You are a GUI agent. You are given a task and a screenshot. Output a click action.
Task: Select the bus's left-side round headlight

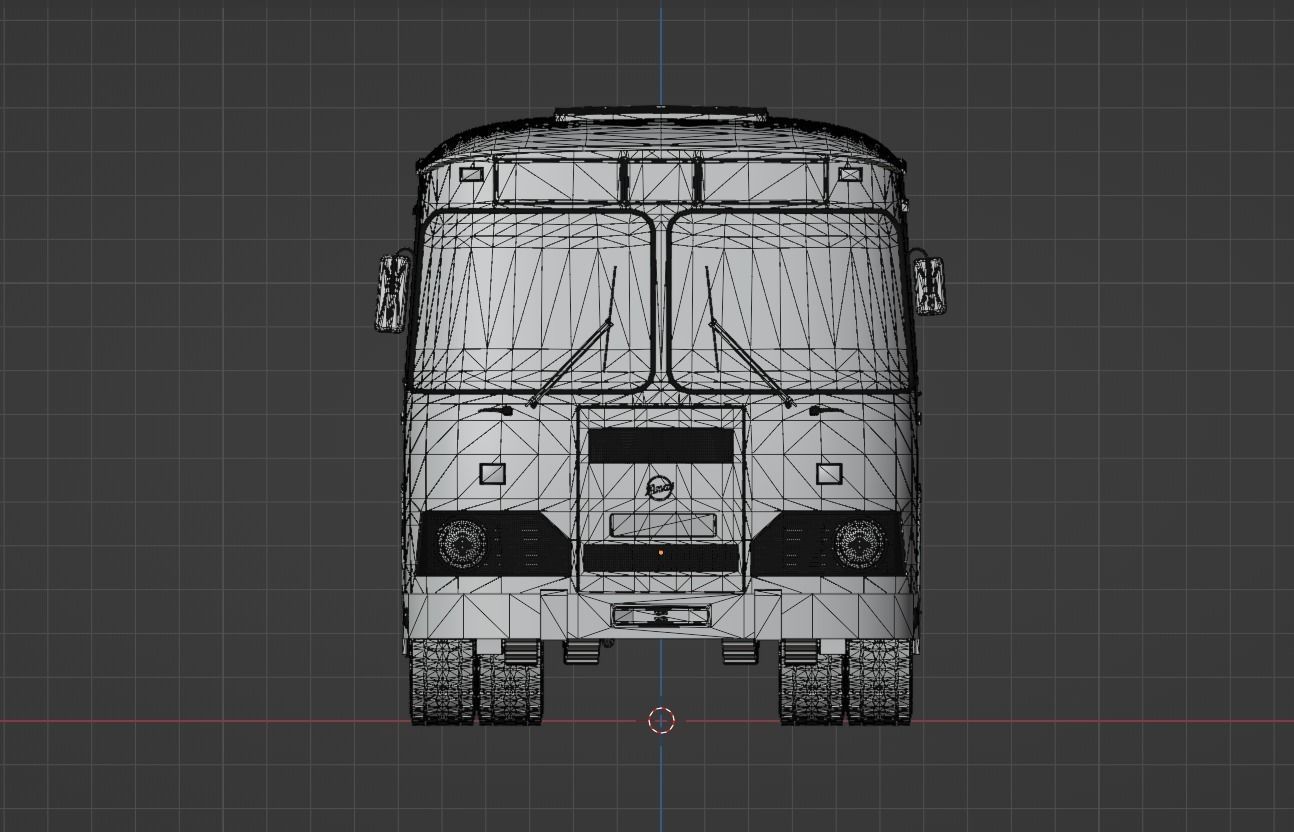[462, 543]
